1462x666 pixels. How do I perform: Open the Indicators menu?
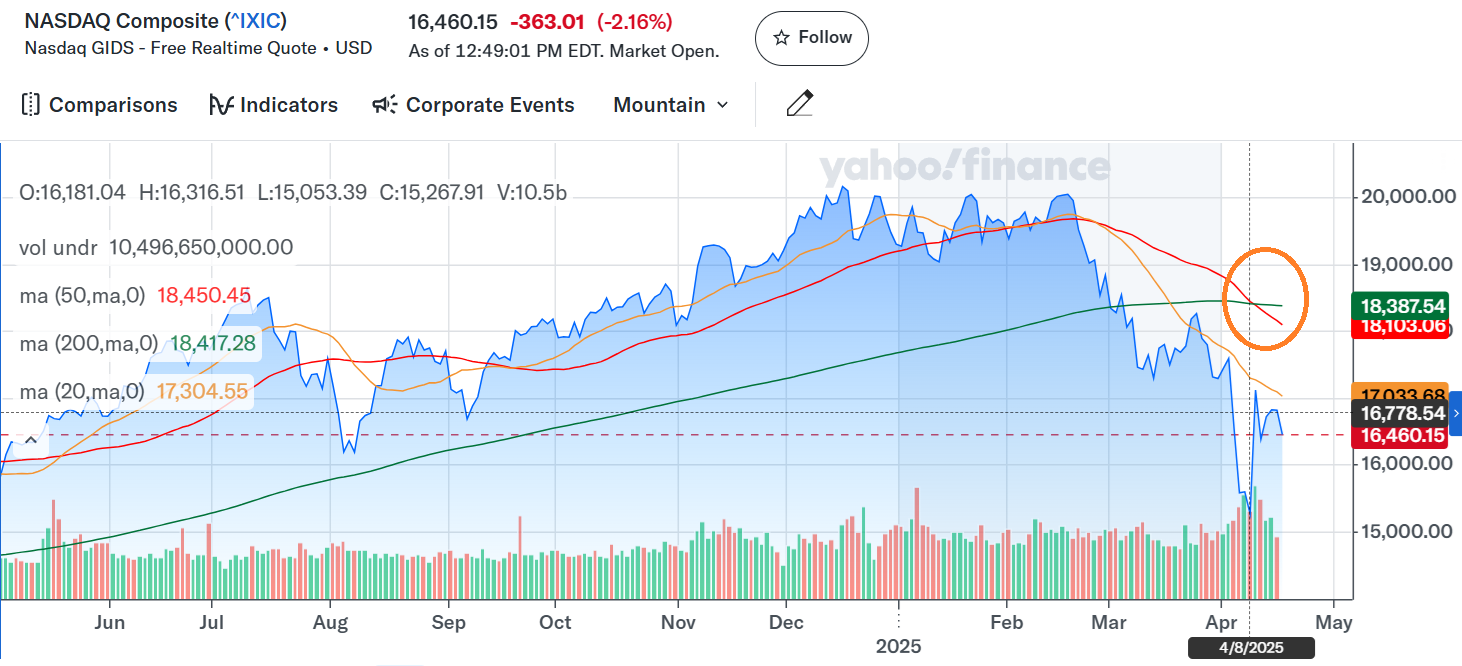click(x=273, y=105)
